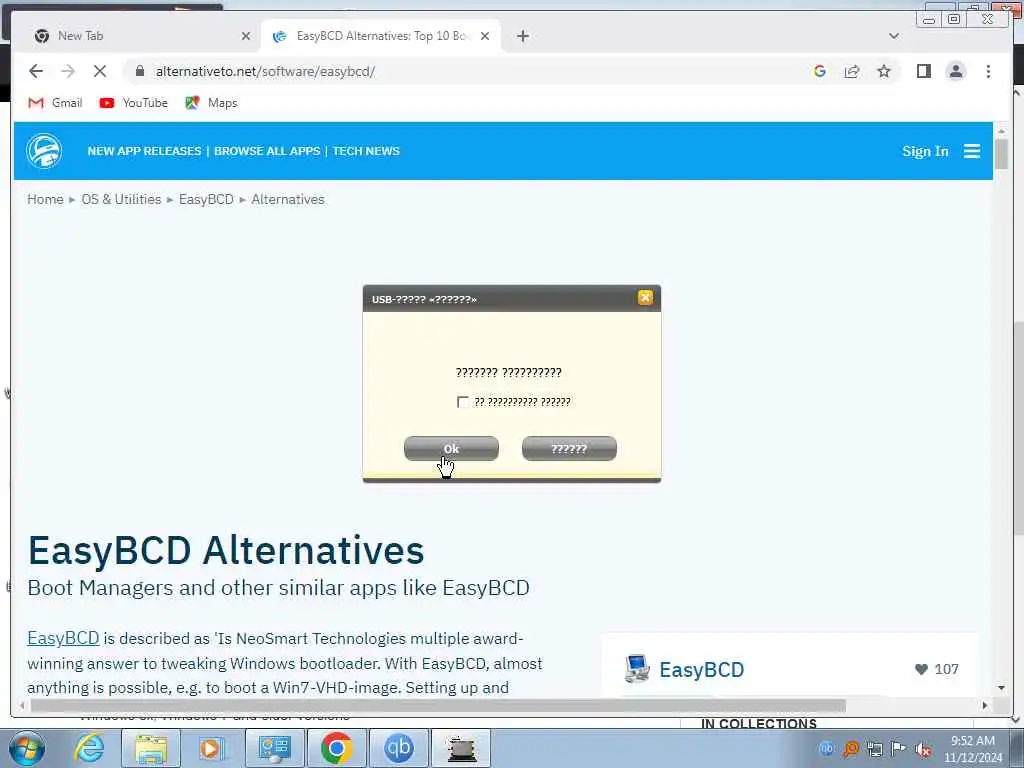Open BROWSE ALL APPS menu item
This screenshot has height=768, width=1024.
pos(267,151)
